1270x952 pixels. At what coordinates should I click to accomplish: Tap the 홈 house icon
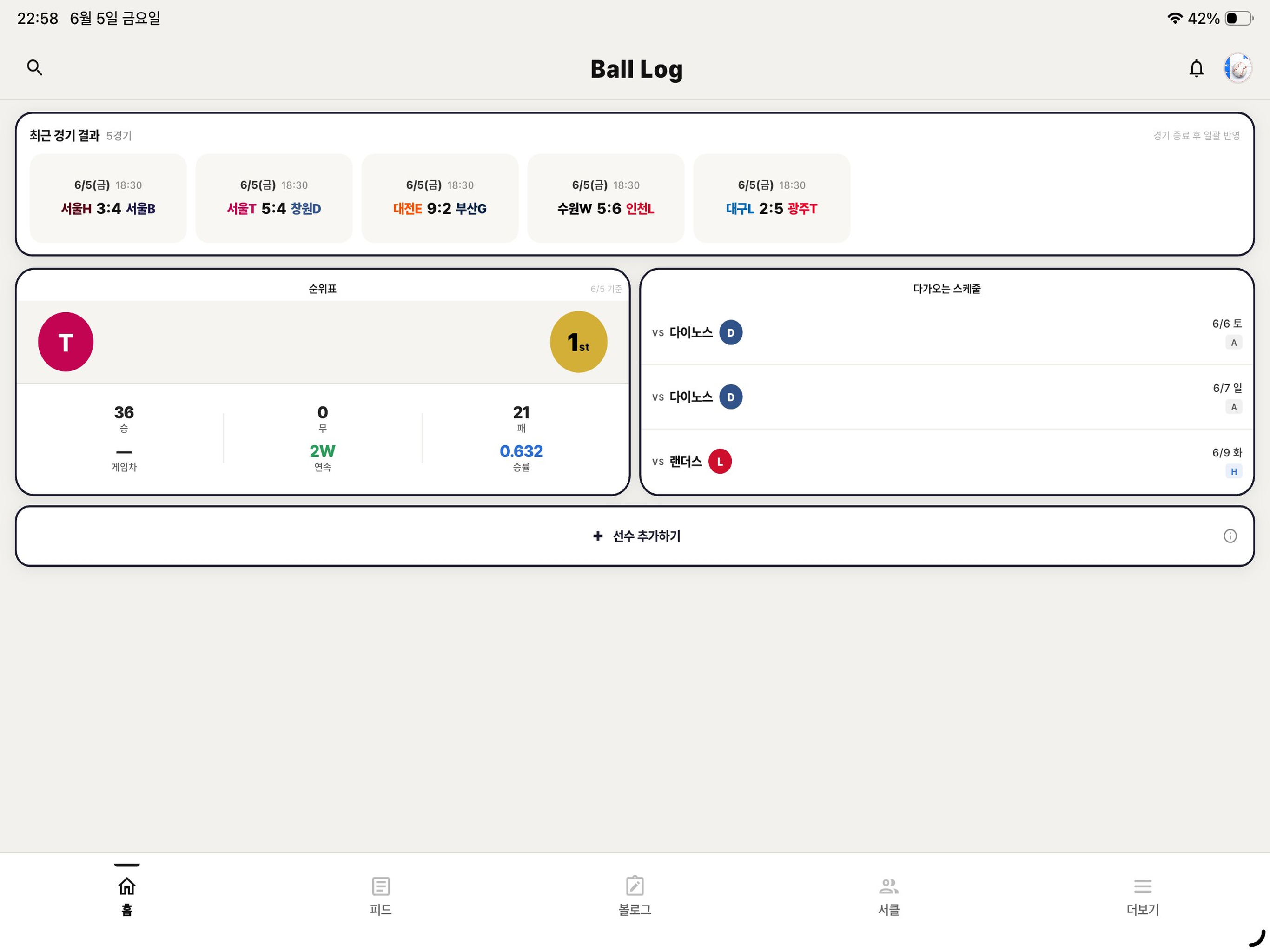tap(127, 886)
